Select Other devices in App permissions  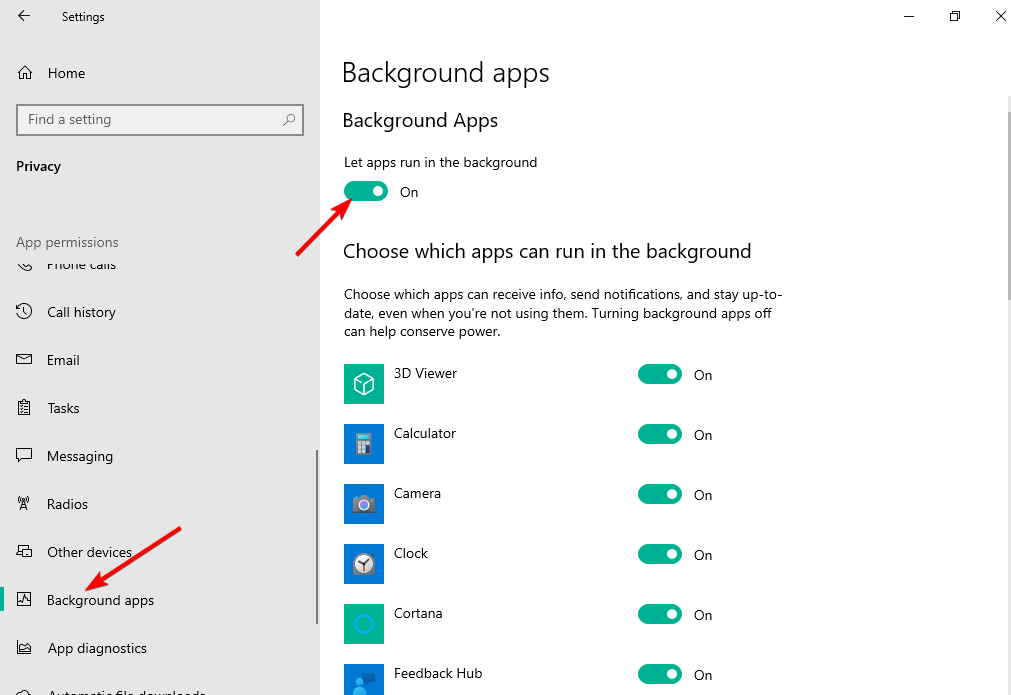89,551
